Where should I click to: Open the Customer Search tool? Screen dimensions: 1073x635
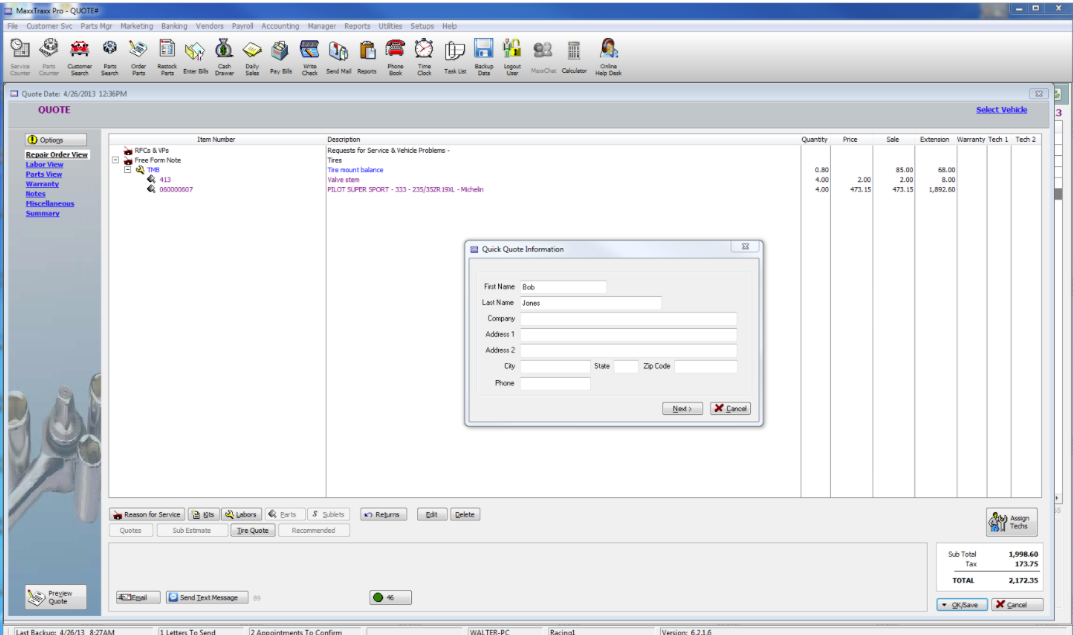tap(79, 50)
